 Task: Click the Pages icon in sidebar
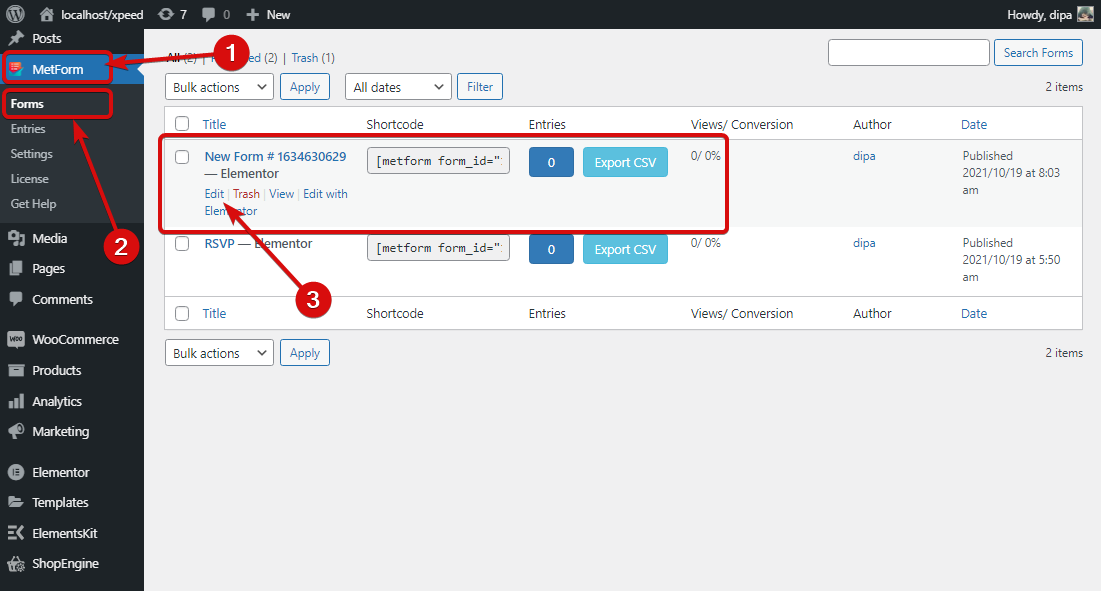coord(16,268)
